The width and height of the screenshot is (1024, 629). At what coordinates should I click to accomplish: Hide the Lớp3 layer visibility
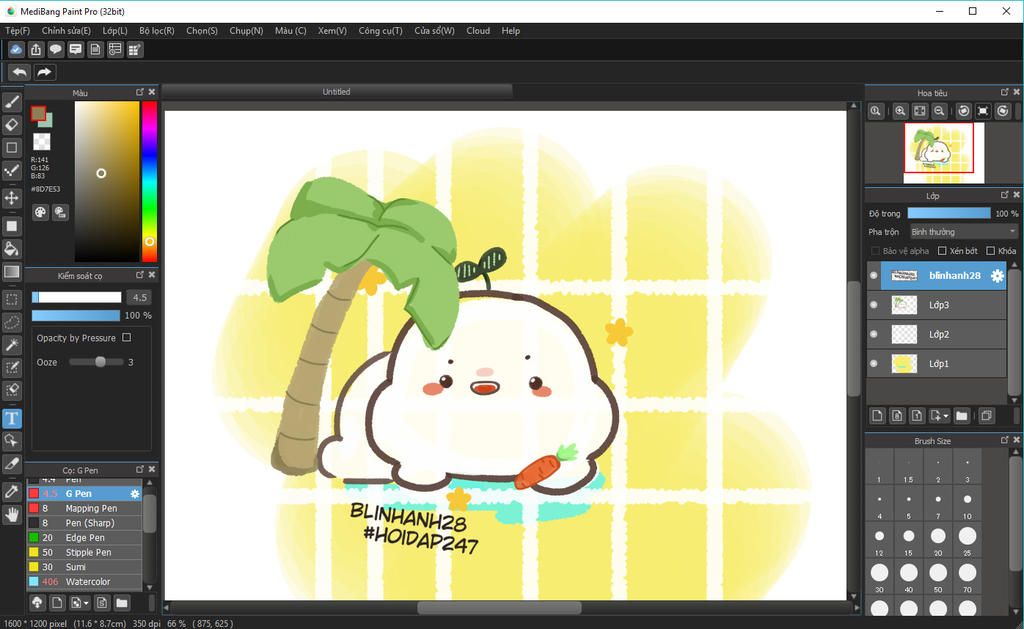pos(874,305)
